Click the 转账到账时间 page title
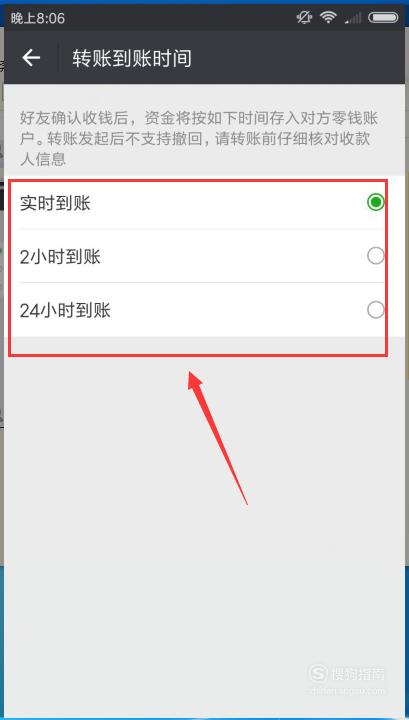409x720 pixels. pyautogui.click(x=132, y=58)
